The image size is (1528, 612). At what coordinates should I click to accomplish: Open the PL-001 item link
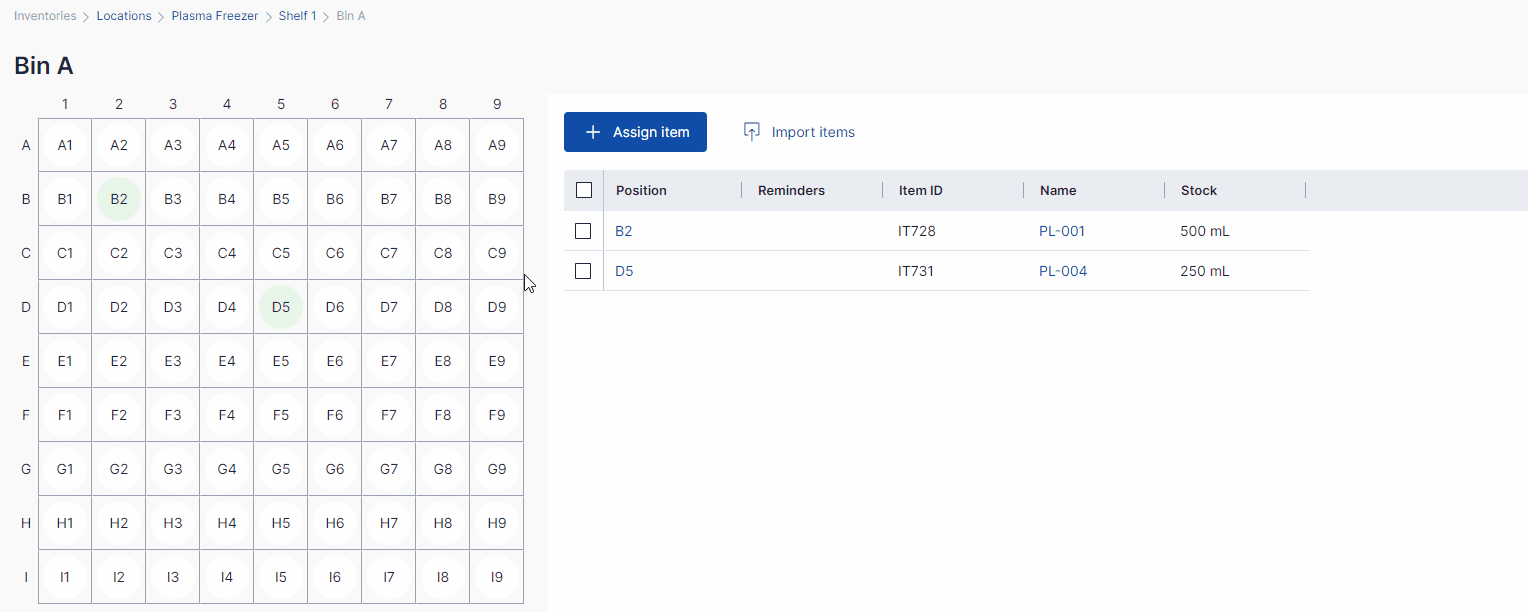tap(1061, 231)
